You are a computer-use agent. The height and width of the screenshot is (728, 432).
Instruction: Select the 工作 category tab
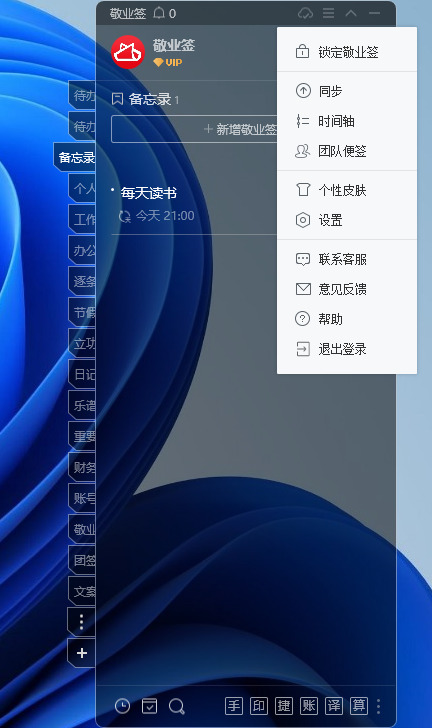tap(82, 219)
